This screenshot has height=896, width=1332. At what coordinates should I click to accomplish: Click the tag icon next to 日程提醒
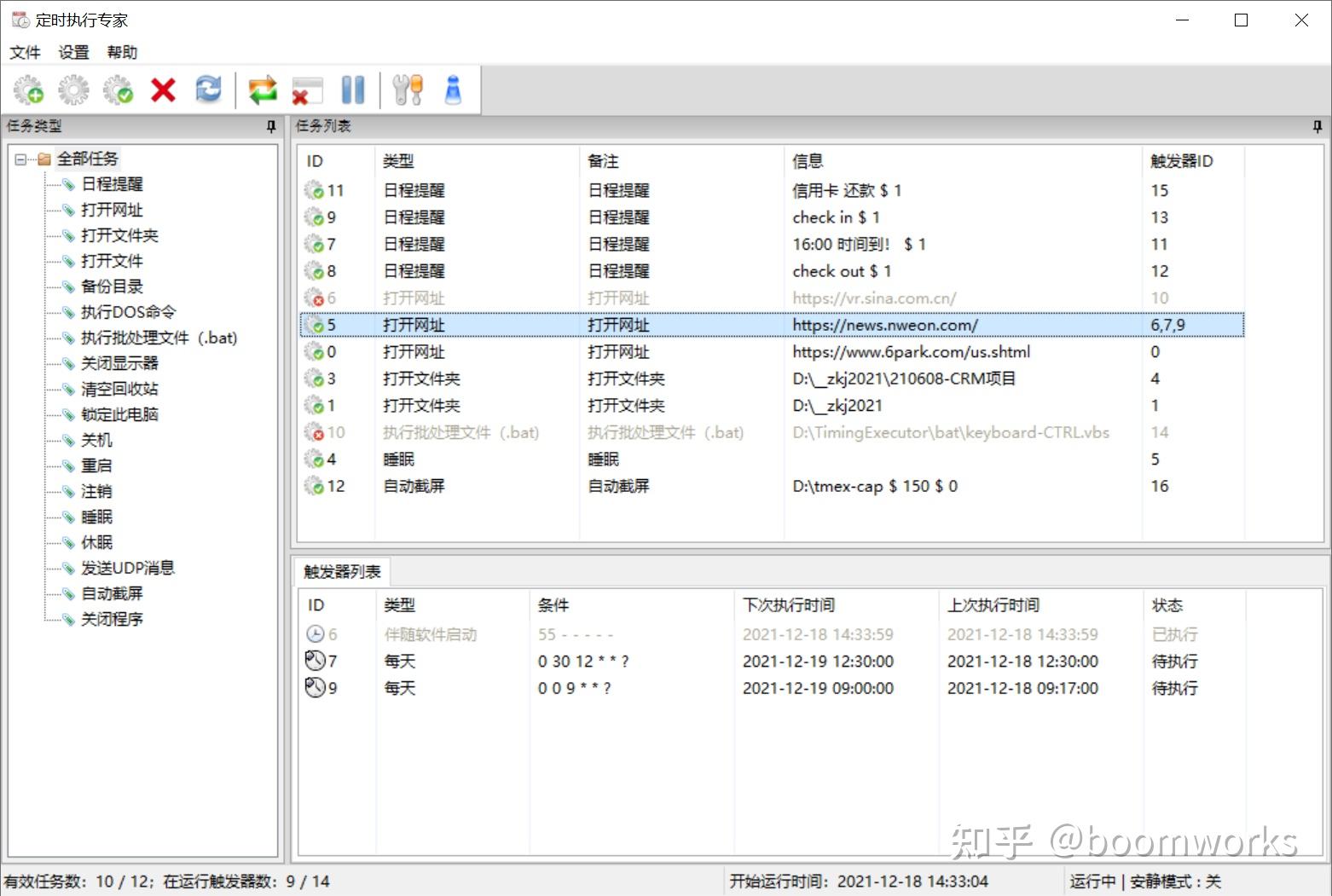pyautogui.click(x=68, y=184)
